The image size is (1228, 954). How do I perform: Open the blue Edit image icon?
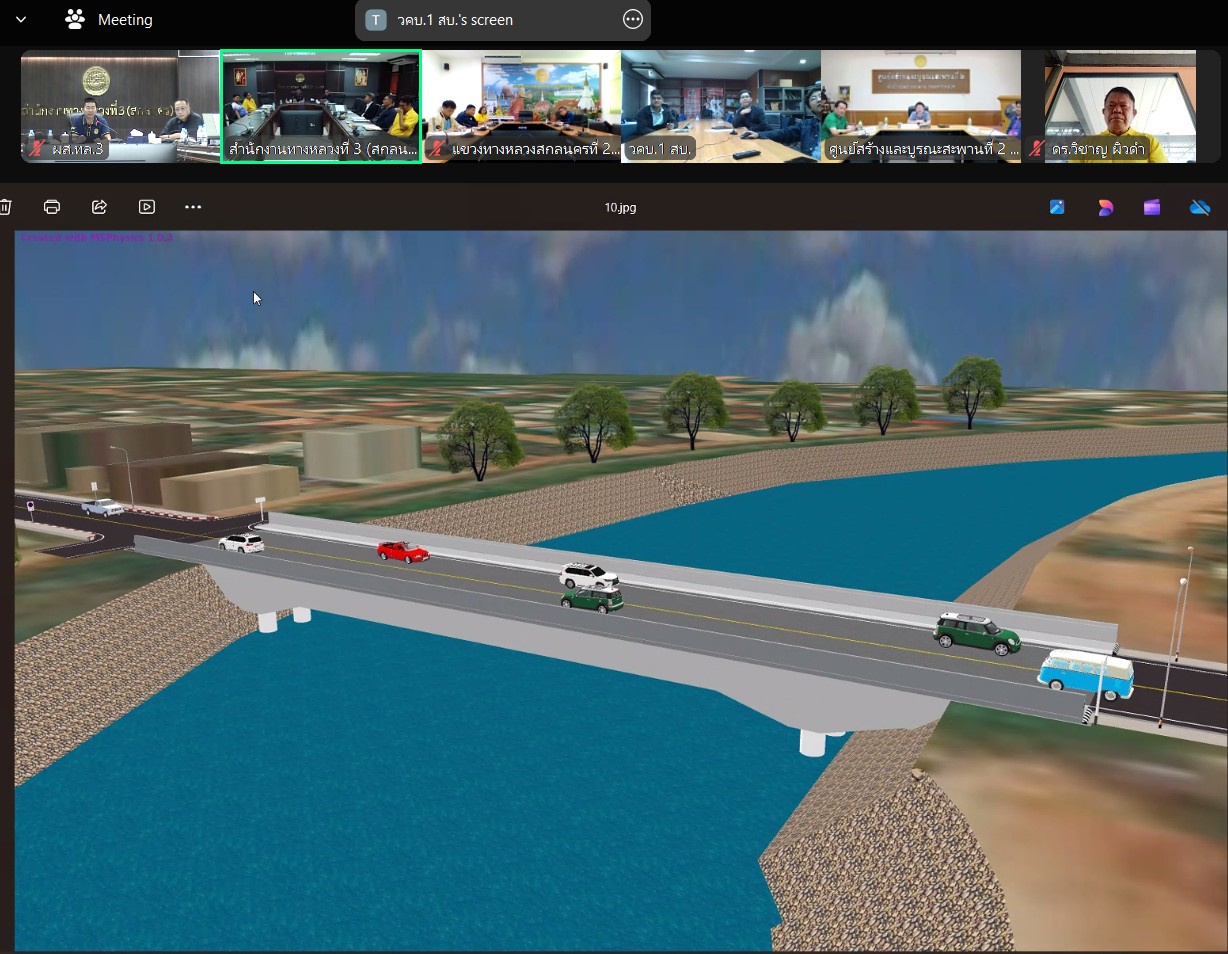(1057, 207)
